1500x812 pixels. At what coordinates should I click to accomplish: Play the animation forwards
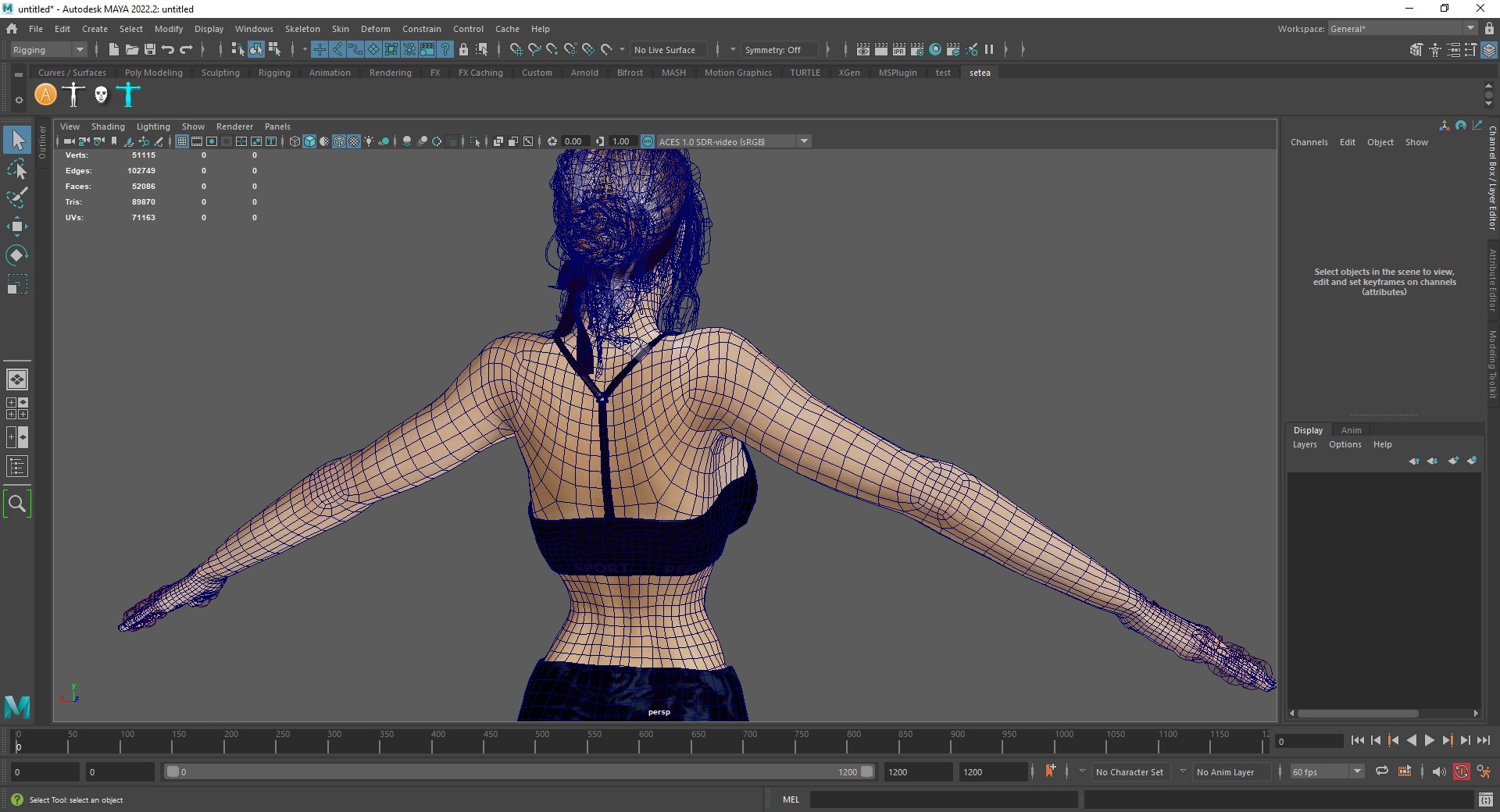click(1429, 740)
